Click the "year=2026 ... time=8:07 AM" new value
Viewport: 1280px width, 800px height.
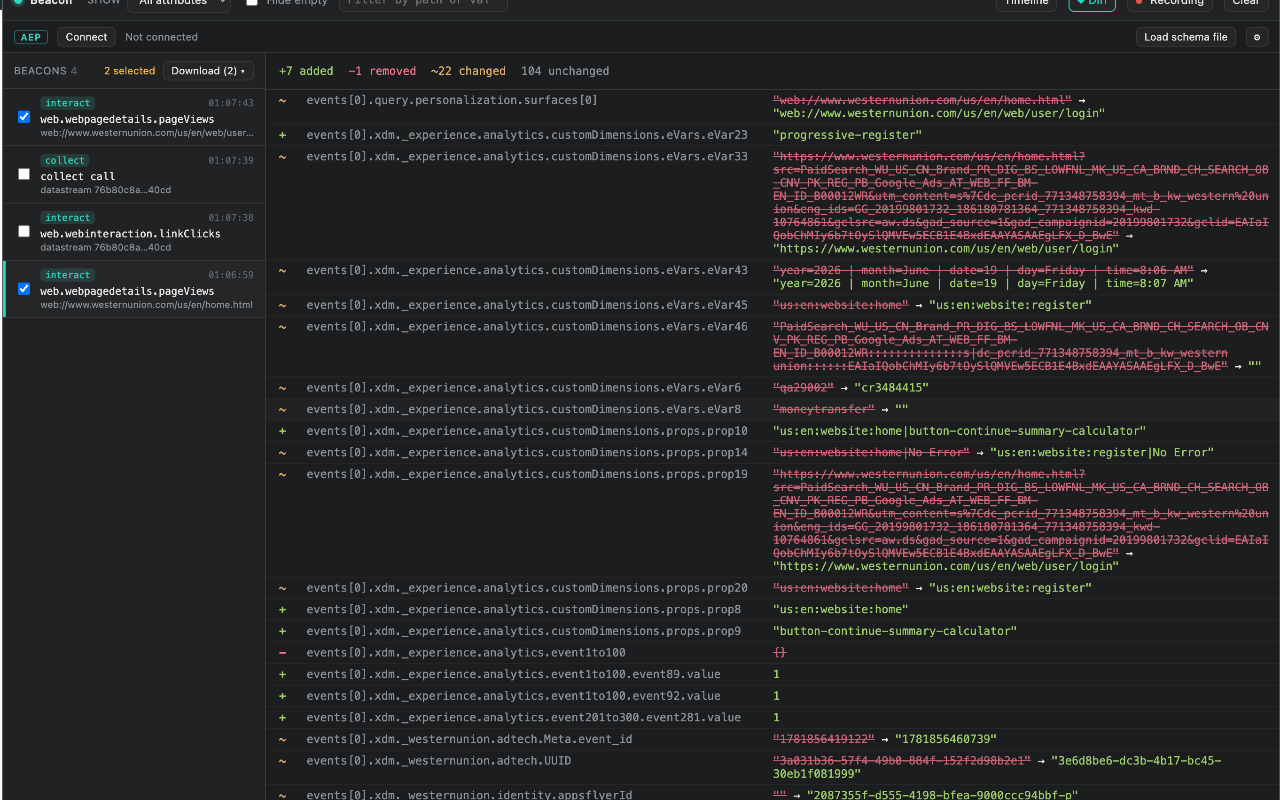pyautogui.click(x=983, y=284)
